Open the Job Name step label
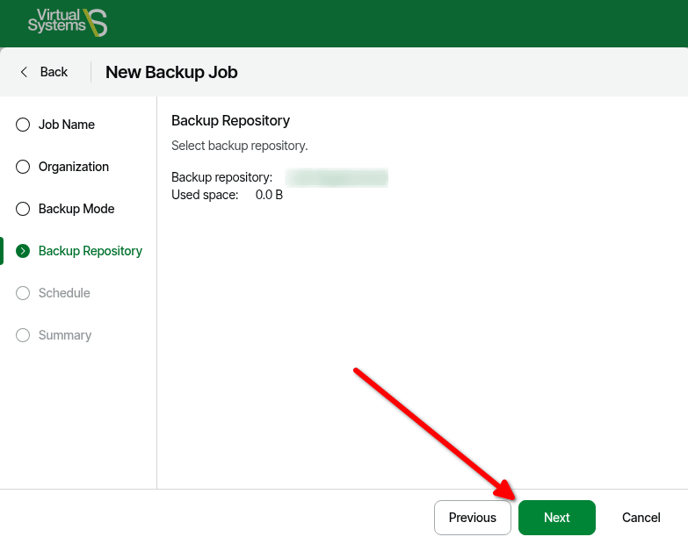 coord(66,125)
